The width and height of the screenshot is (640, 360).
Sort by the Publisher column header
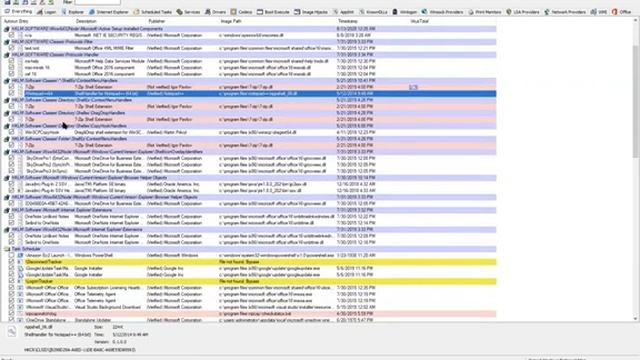pos(157,21)
